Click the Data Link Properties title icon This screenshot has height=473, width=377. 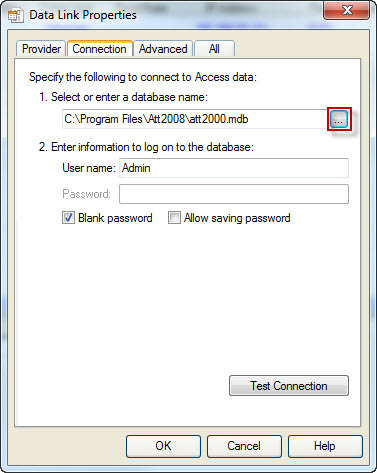[x=16, y=15]
